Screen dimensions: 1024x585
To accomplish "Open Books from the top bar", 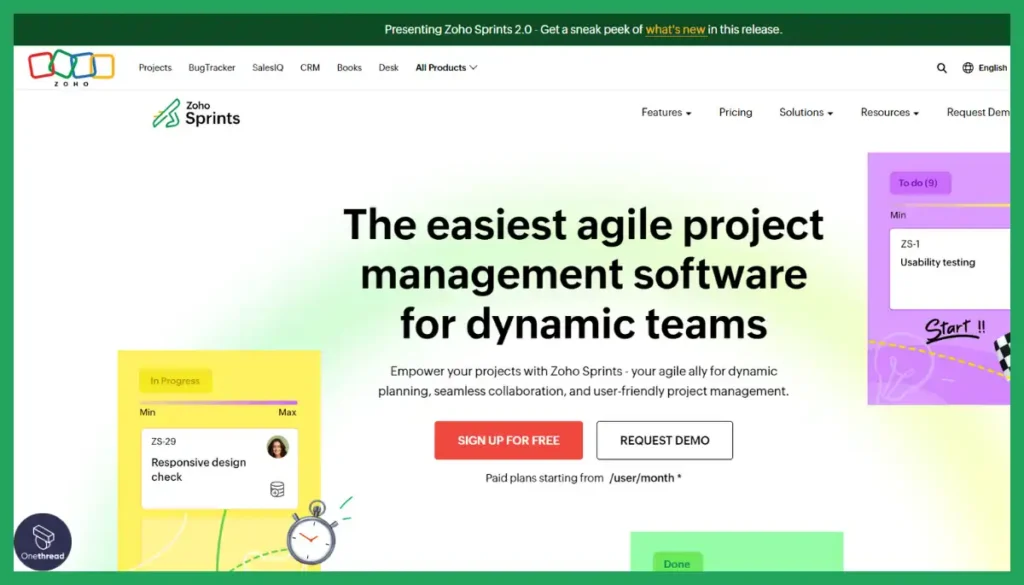I will click(349, 68).
